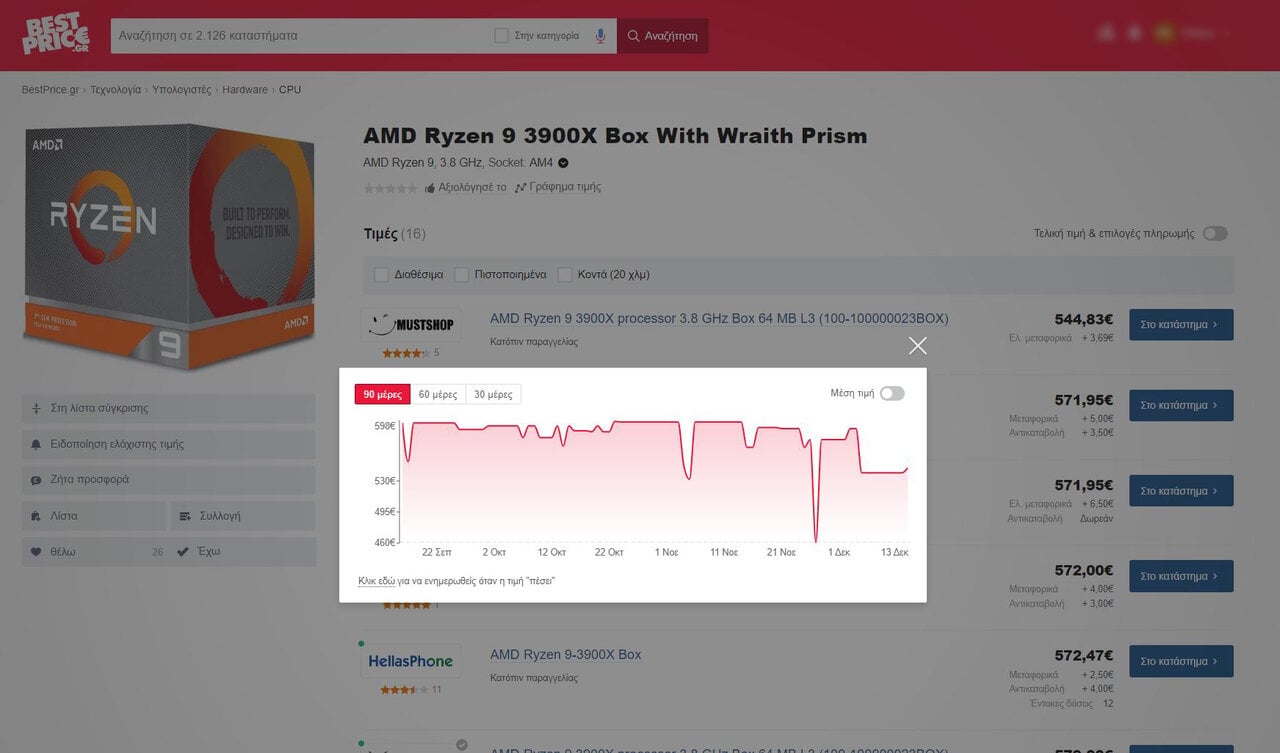Click Στο κατάστημα for the 572,47€ offer

coord(1181,661)
